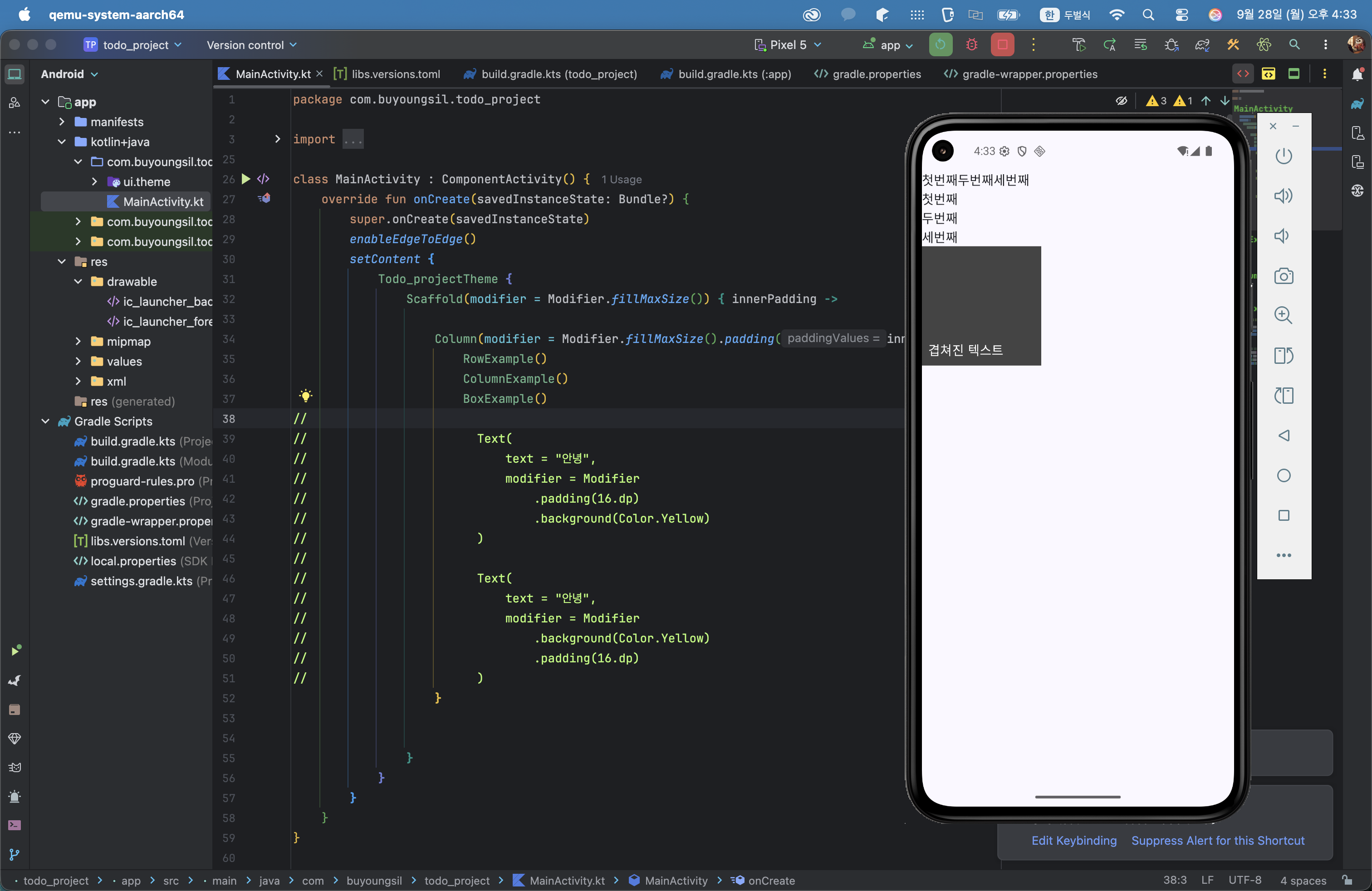
Task: Toggle file read-only lock in status bar
Action: [1347, 880]
